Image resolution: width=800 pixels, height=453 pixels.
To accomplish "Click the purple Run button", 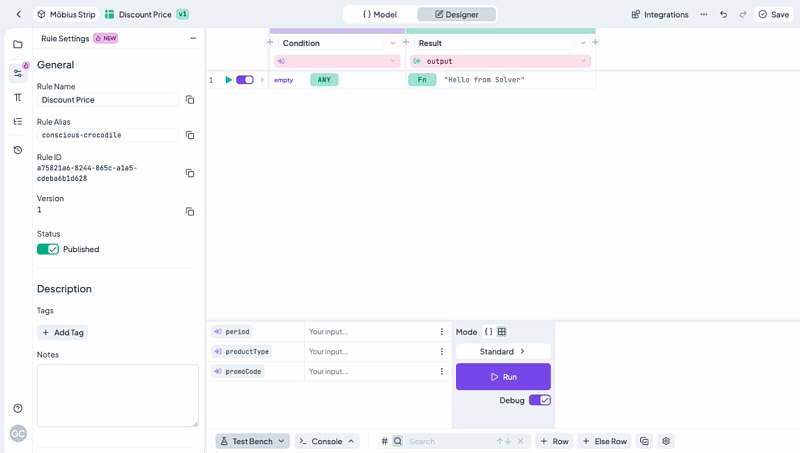I will [x=503, y=377].
